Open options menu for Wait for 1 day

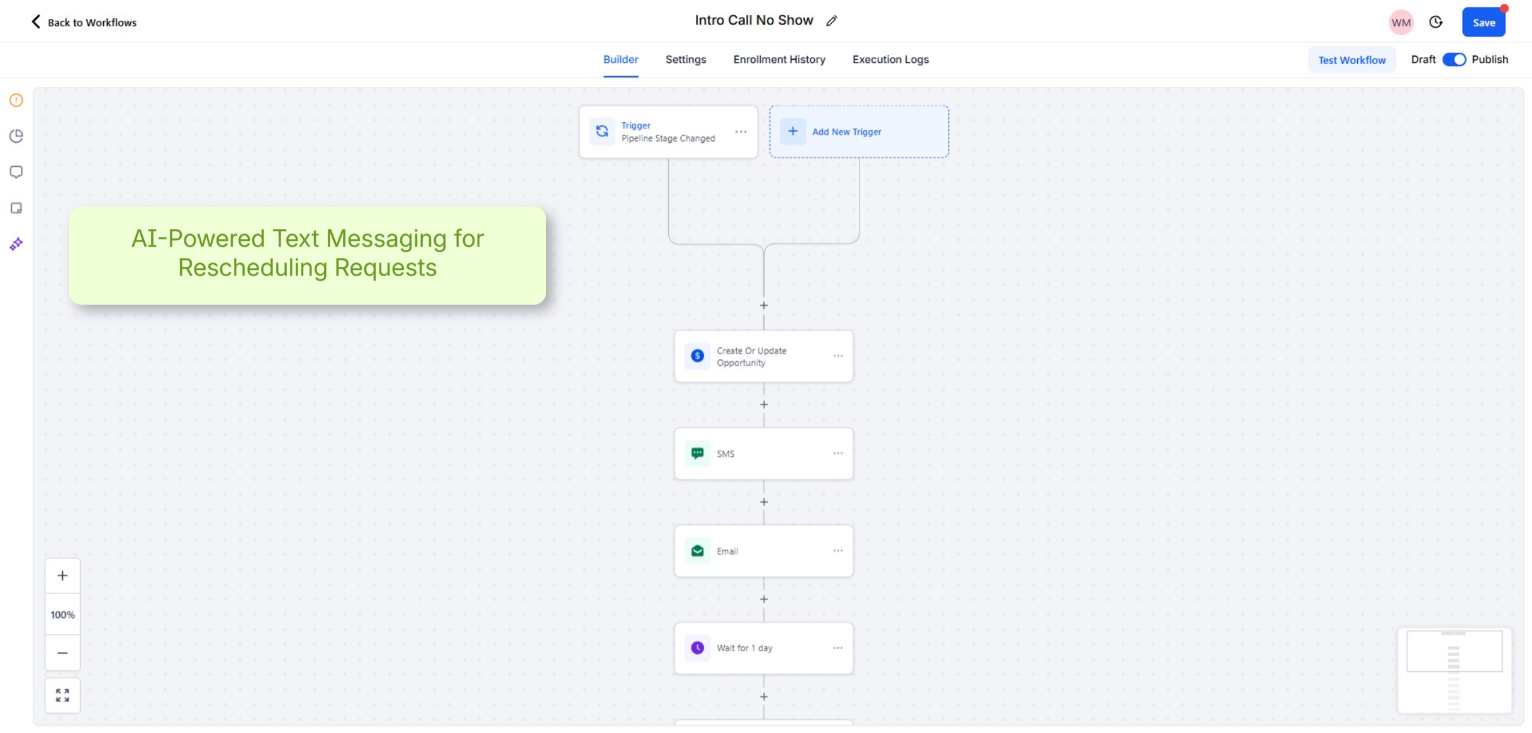pyautogui.click(x=838, y=648)
